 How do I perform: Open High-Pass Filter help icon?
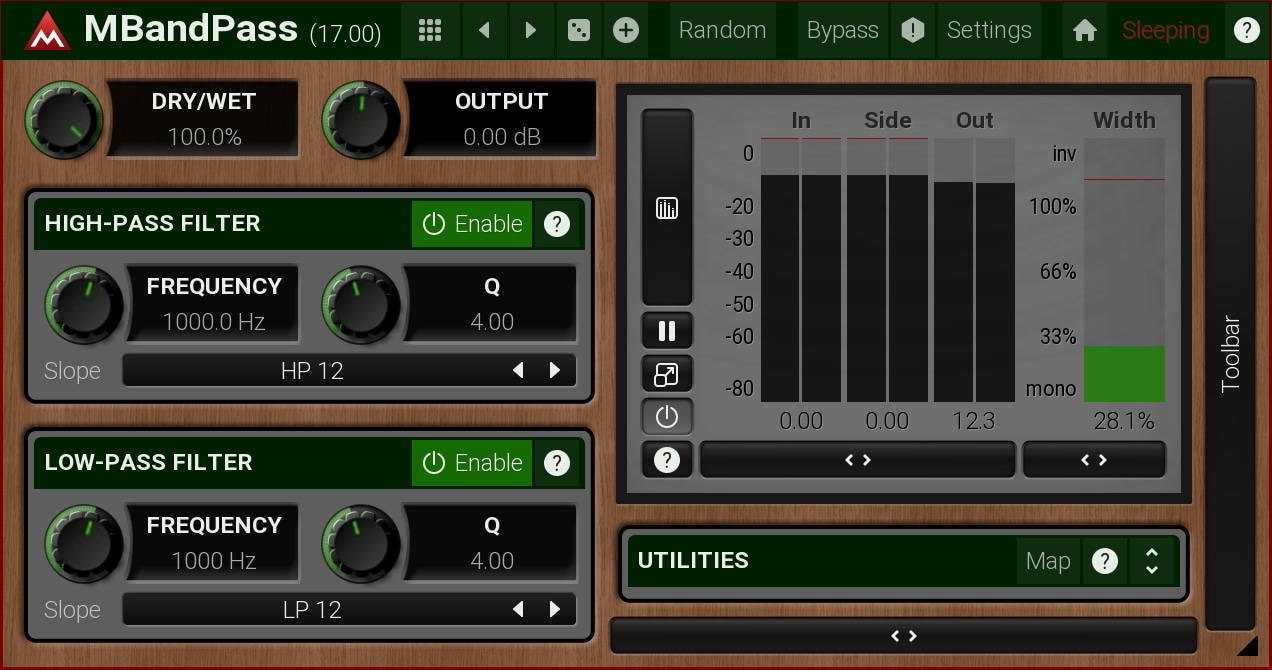click(x=557, y=224)
